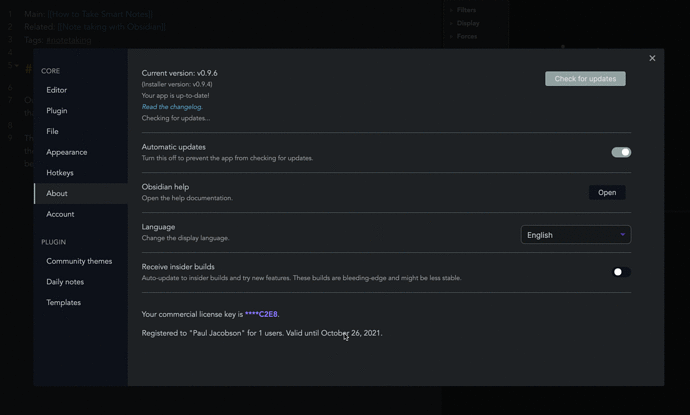Click the Language dropdown chevron arrow

(x=622, y=235)
